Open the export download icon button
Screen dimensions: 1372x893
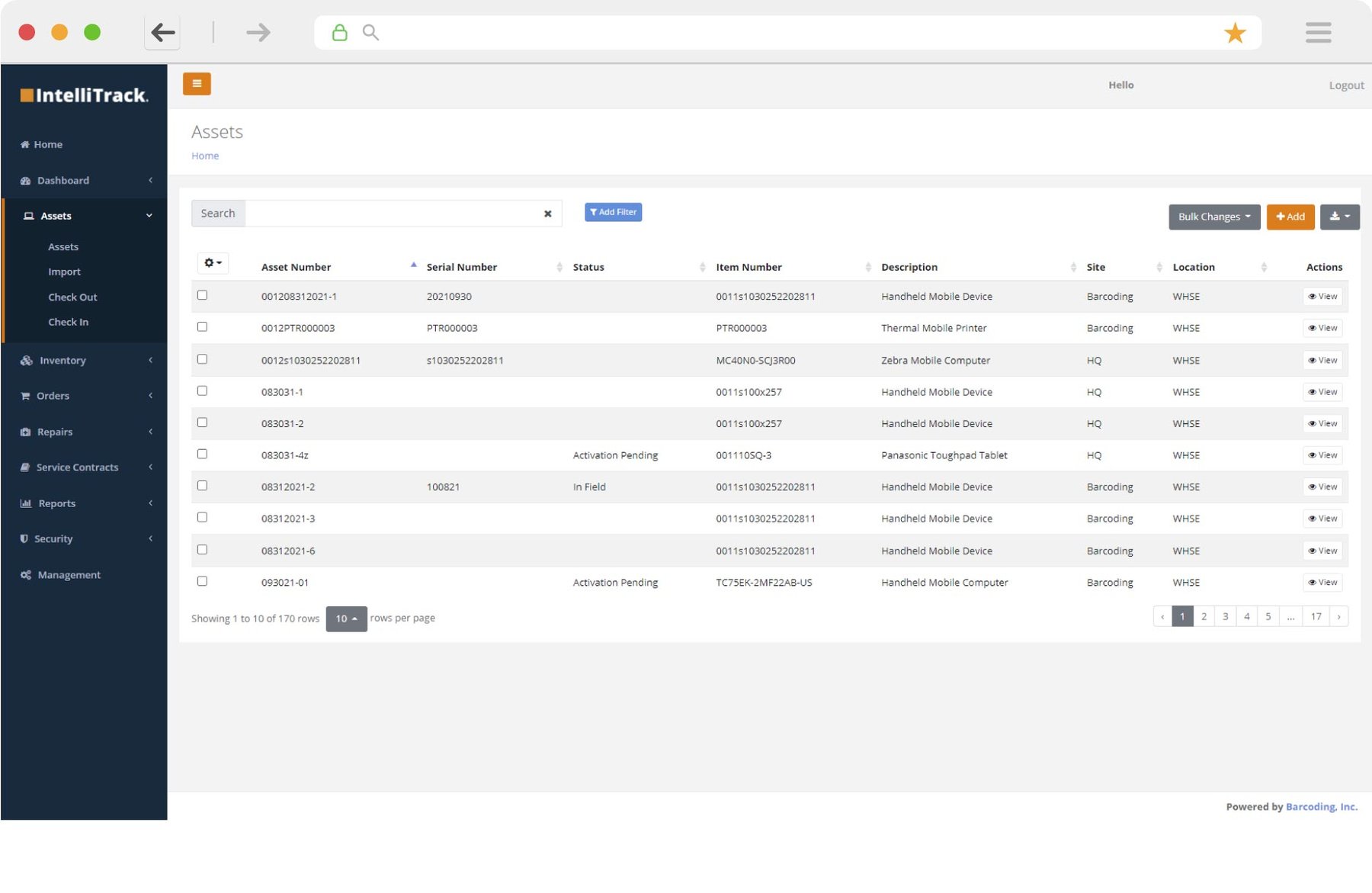[1339, 217]
